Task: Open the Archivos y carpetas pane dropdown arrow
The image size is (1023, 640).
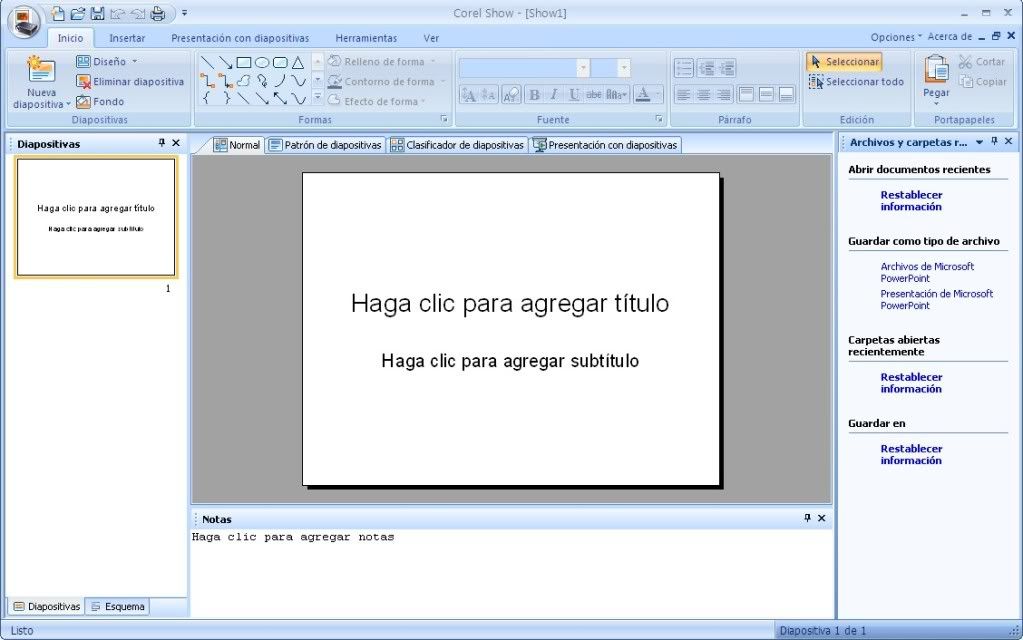Action: tap(979, 142)
